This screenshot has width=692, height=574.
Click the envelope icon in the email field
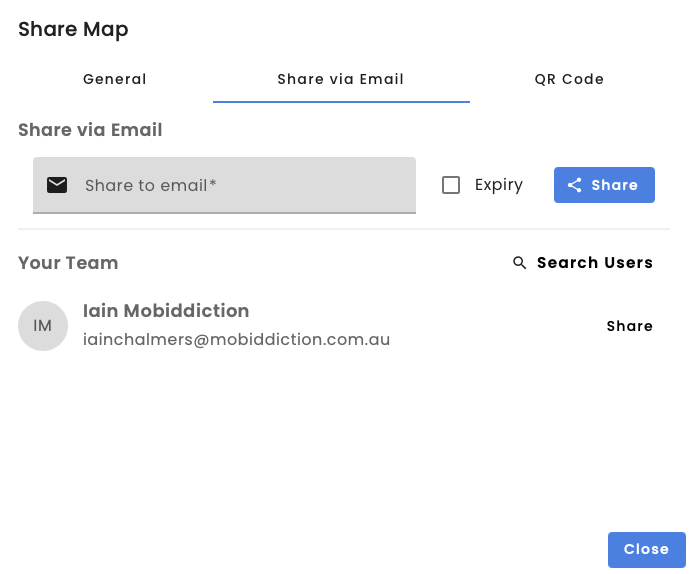57,185
